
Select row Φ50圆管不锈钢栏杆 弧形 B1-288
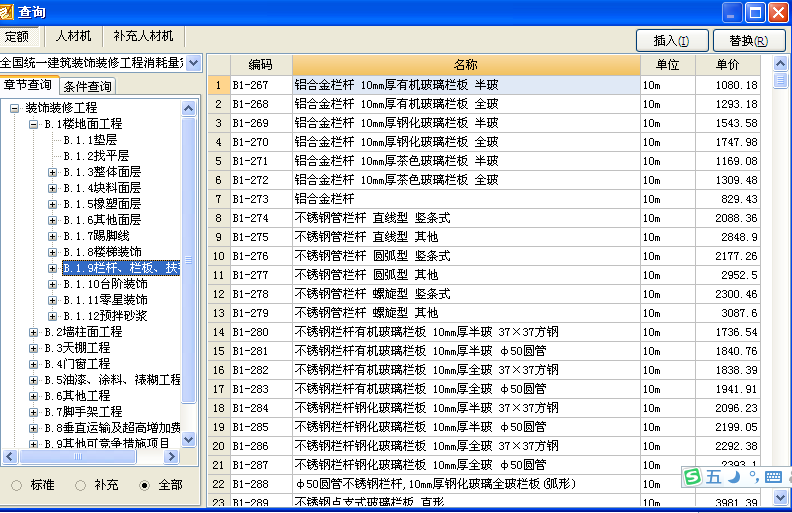click(484, 484)
